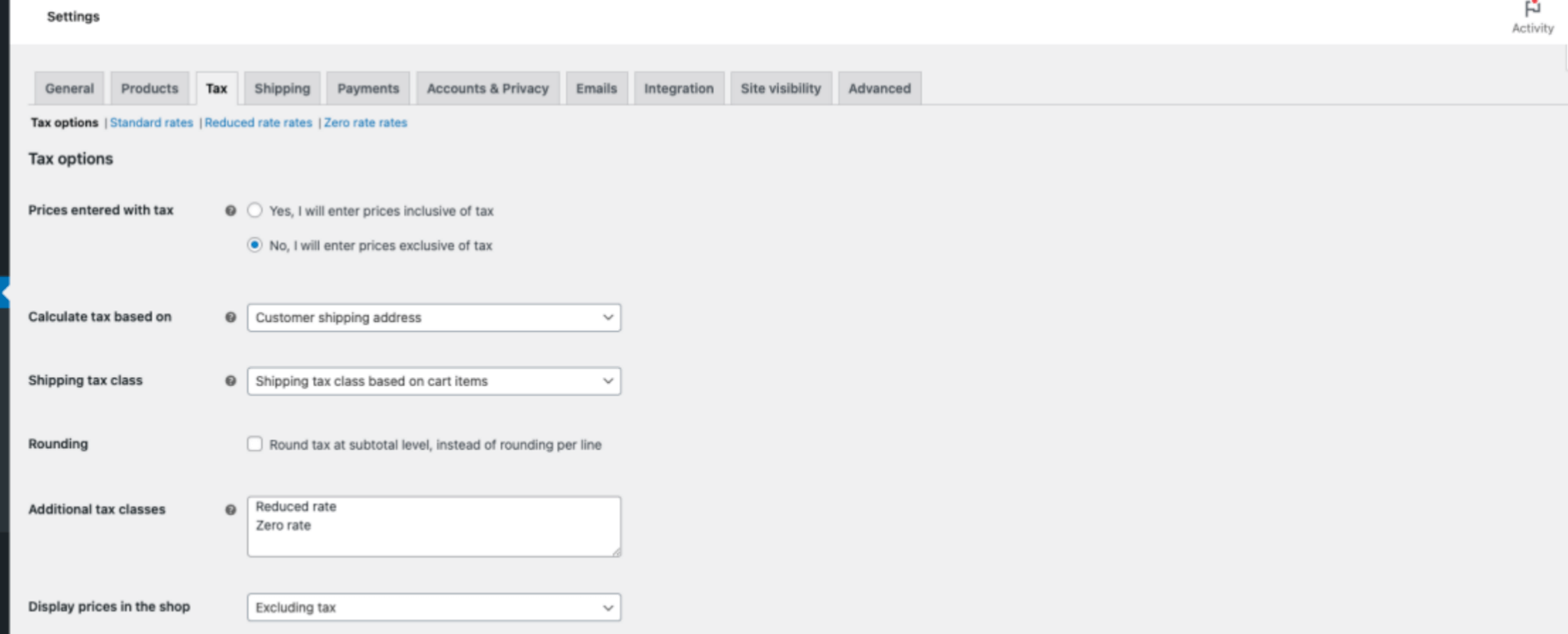Click help icon beside Shipping tax class
The image size is (1568, 634).
coord(230,381)
